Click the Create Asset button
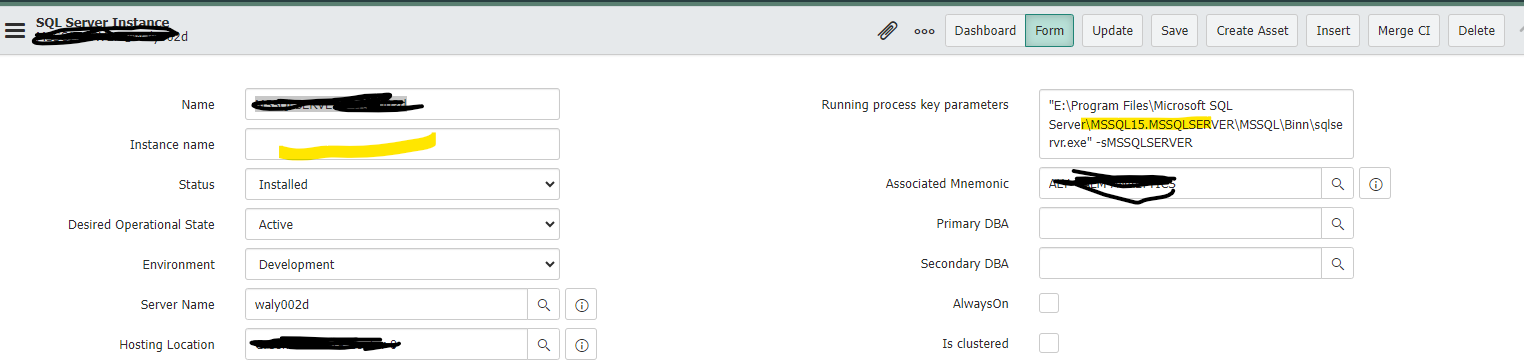 1252,30
